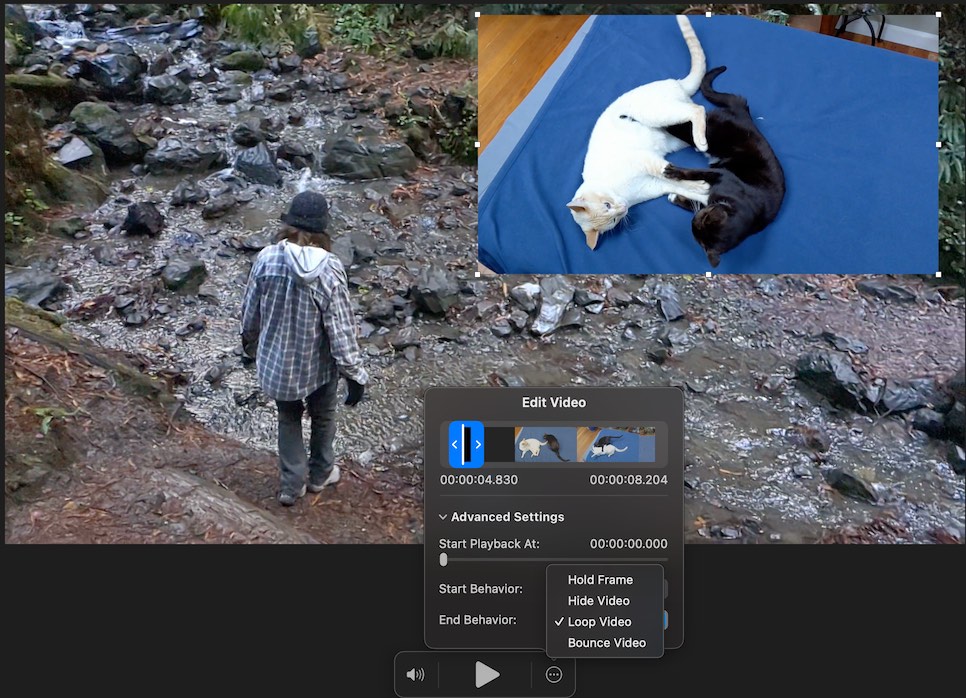Open the more options ellipsis button
The width and height of the screenshot is (966, 698).
coord(554,675)
